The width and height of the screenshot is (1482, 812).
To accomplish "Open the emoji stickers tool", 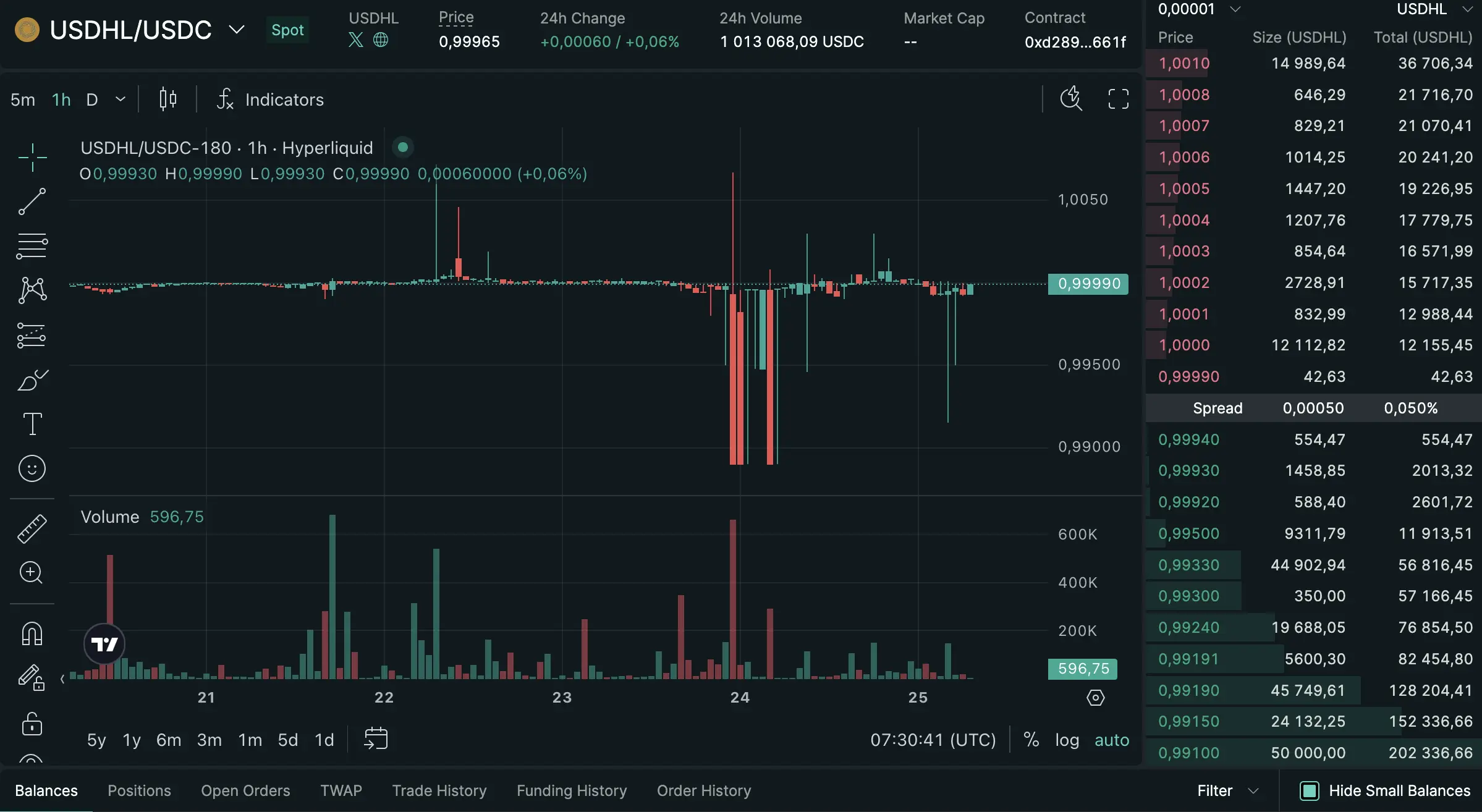I will 32,468.
